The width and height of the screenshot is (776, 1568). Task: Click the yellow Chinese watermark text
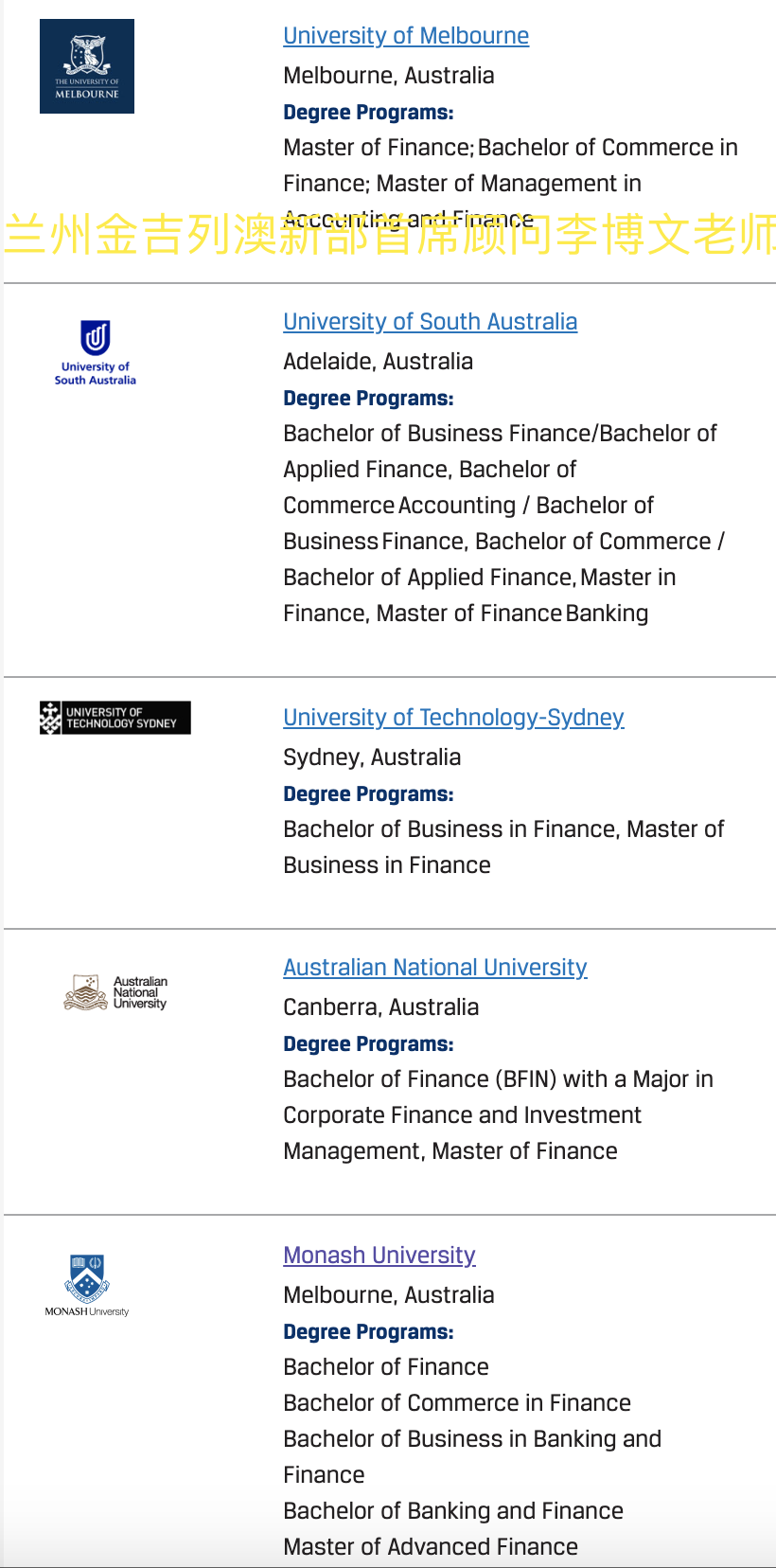[x=390, y=236]
